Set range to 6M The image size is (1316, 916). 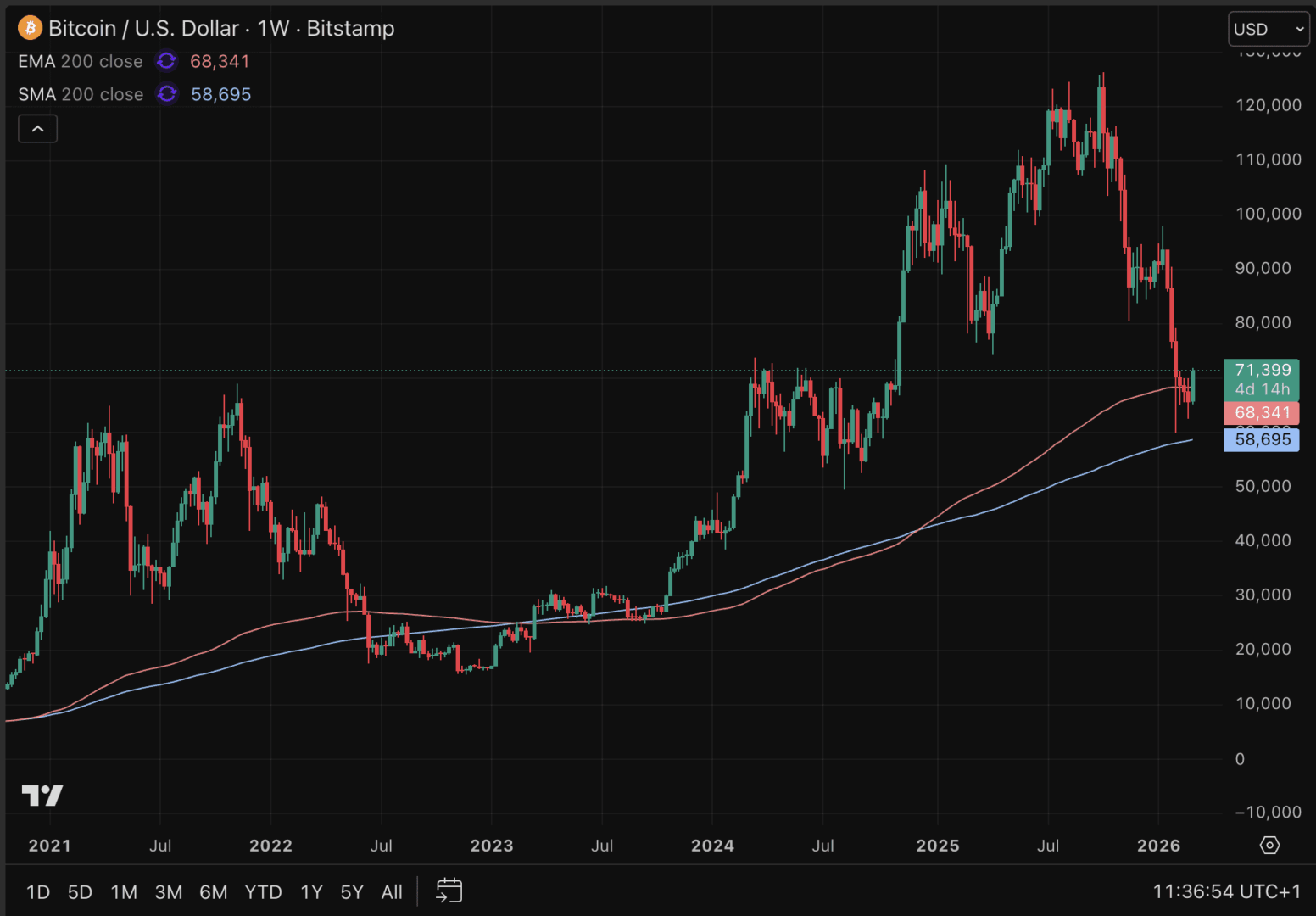(x=213, y=892)
